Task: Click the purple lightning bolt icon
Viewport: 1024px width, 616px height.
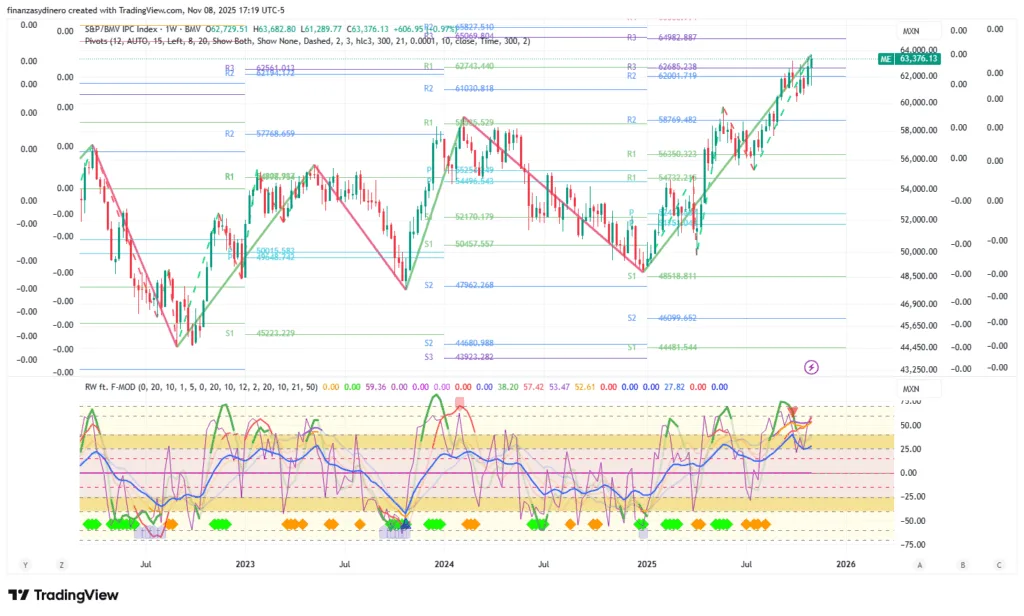Action: pyautogui.click(x=812, y=367)
